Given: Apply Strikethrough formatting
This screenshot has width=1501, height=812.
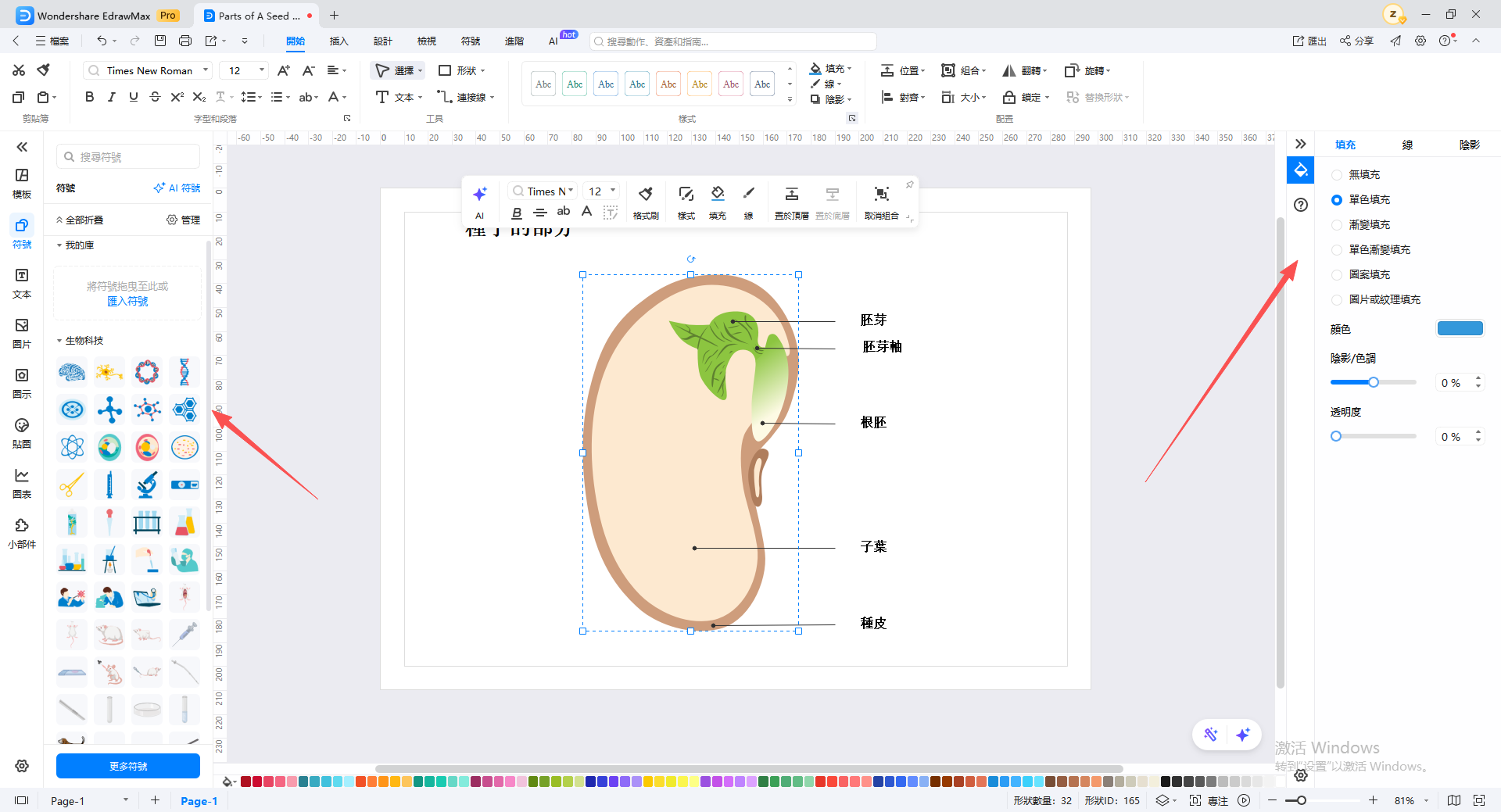Looking at the screenshot, I should [155, 97].
